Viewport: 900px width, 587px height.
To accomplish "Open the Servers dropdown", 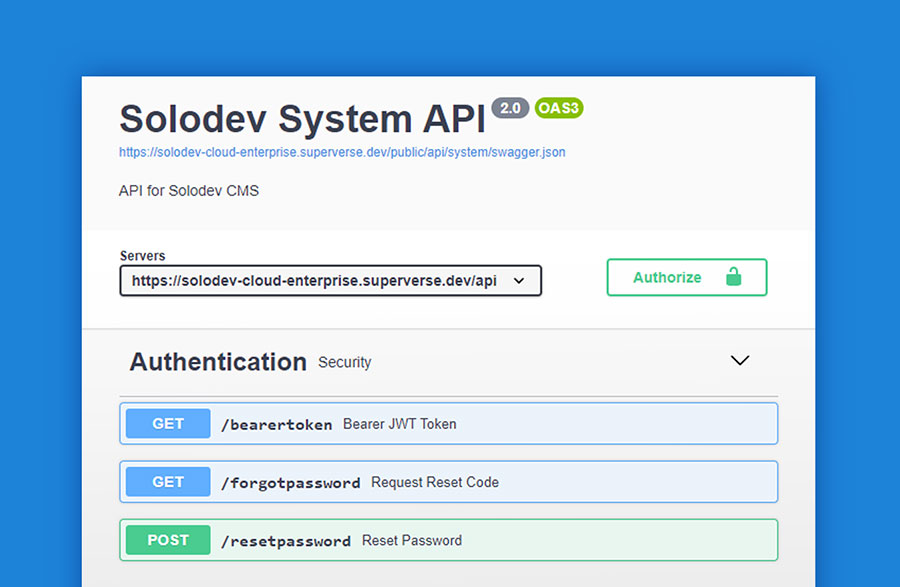I will (x=330, y=281).
